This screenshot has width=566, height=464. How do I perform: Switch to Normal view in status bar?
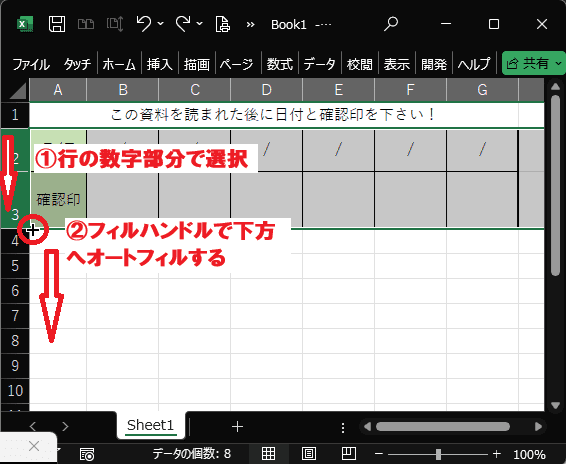click(x=268, y=454)
